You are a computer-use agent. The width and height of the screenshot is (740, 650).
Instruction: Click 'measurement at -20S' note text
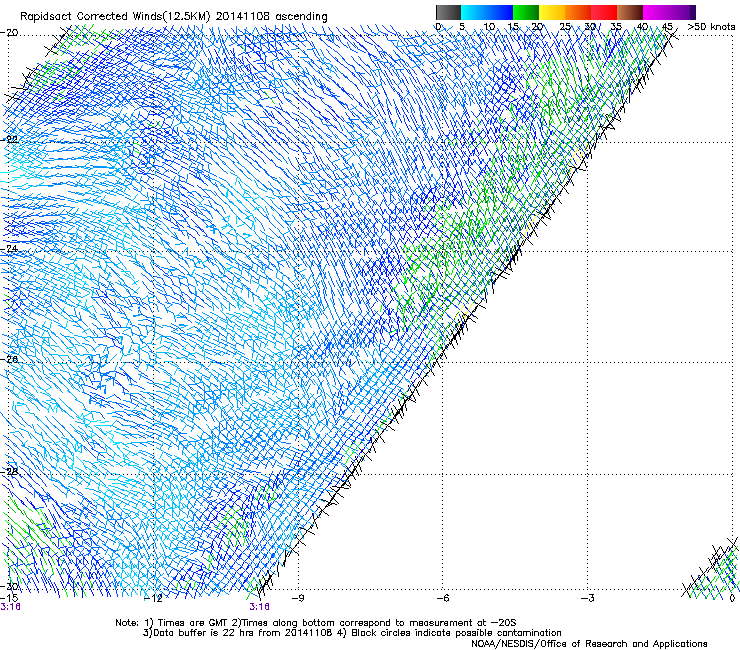click(463, 623)
